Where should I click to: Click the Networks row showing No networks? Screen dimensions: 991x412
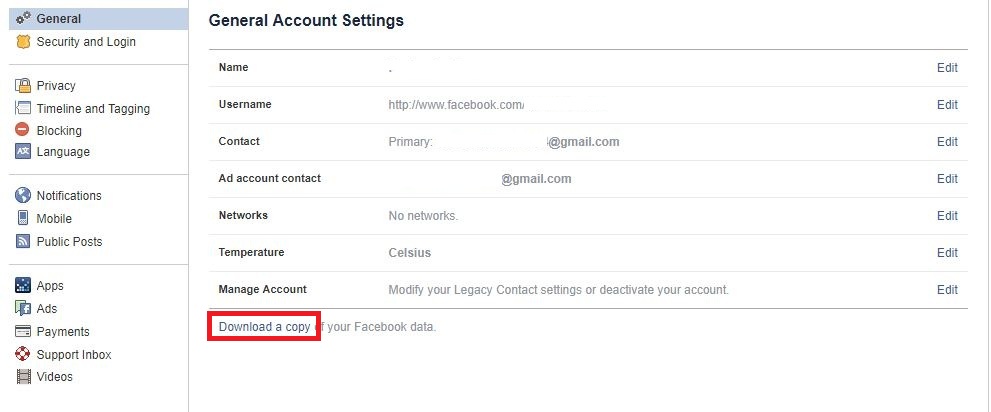pos(423,216)
